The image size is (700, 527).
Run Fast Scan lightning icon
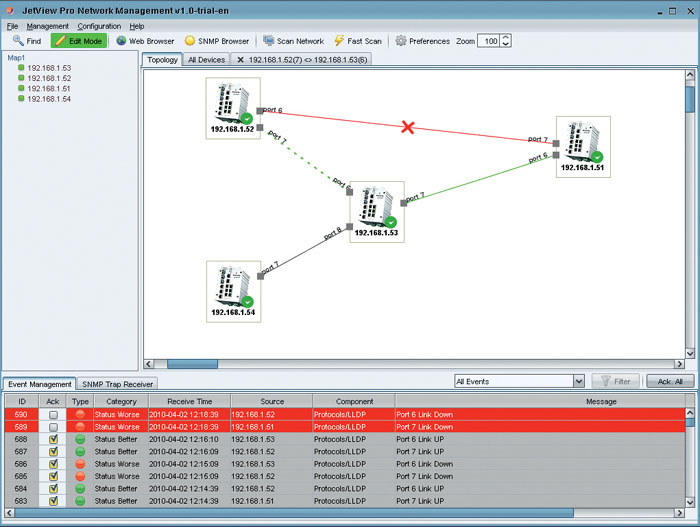340,41
